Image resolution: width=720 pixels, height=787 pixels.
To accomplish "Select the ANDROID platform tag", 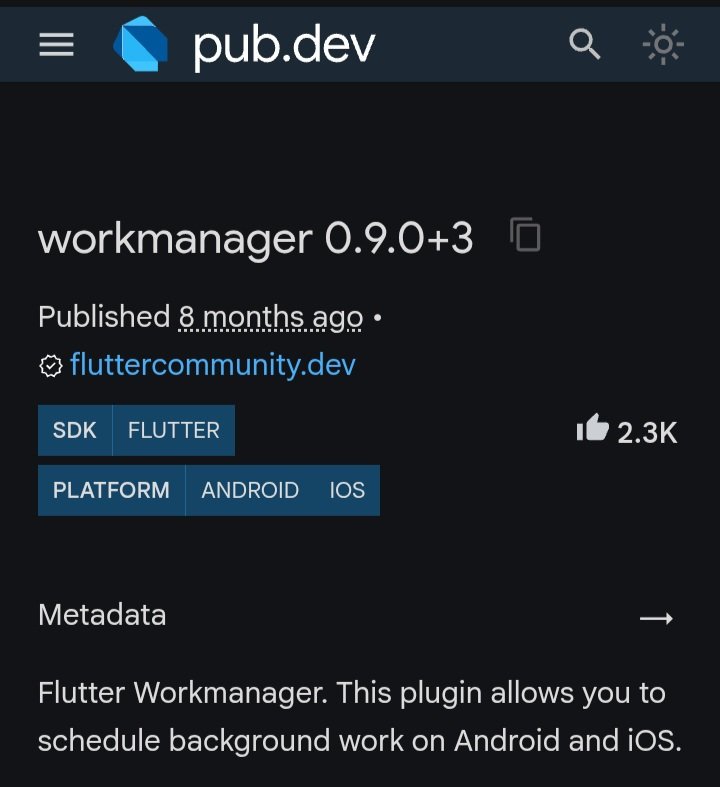I will 250,490.
